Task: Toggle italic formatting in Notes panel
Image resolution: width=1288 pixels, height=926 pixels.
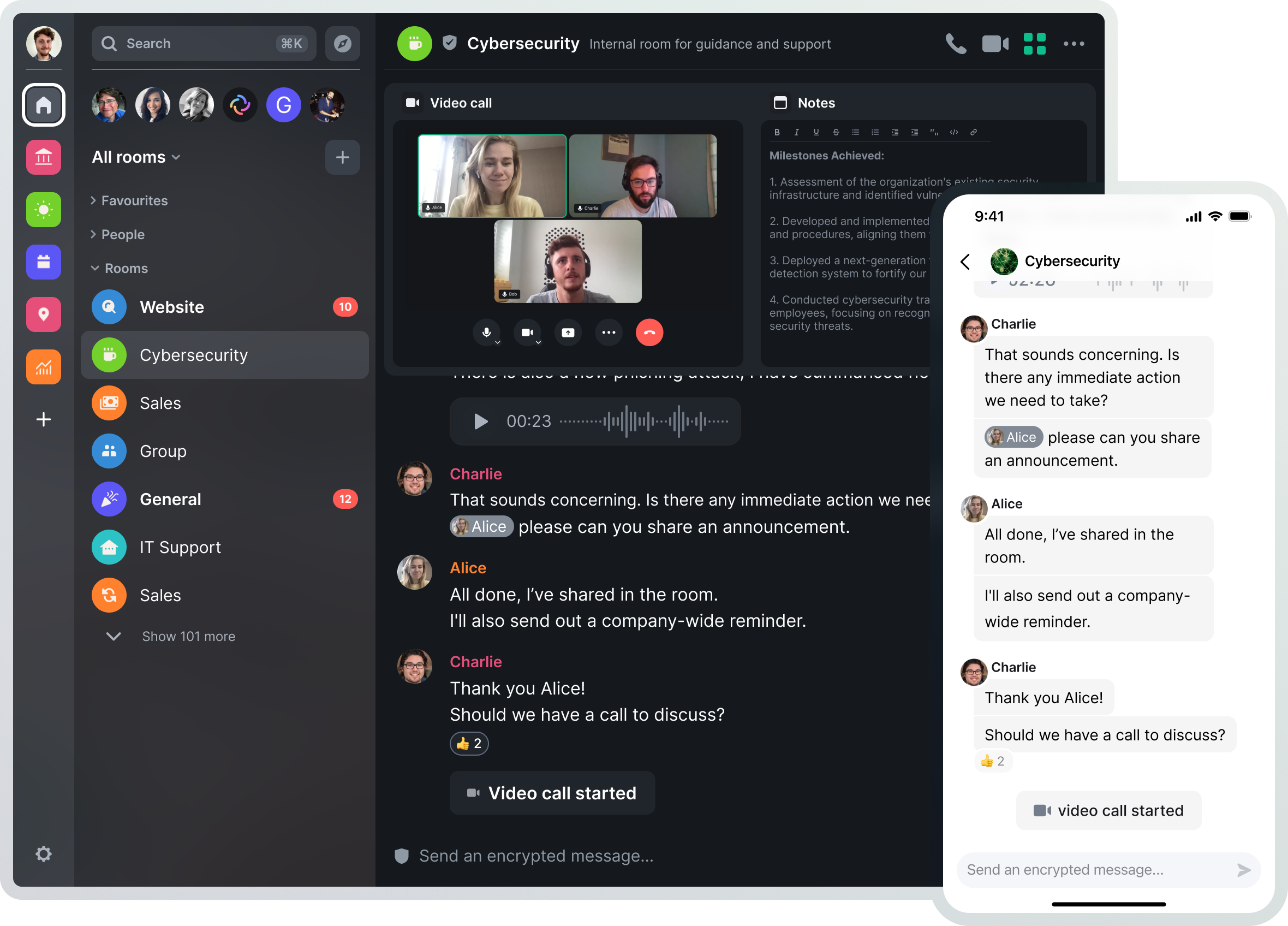Action: [795, 132]
